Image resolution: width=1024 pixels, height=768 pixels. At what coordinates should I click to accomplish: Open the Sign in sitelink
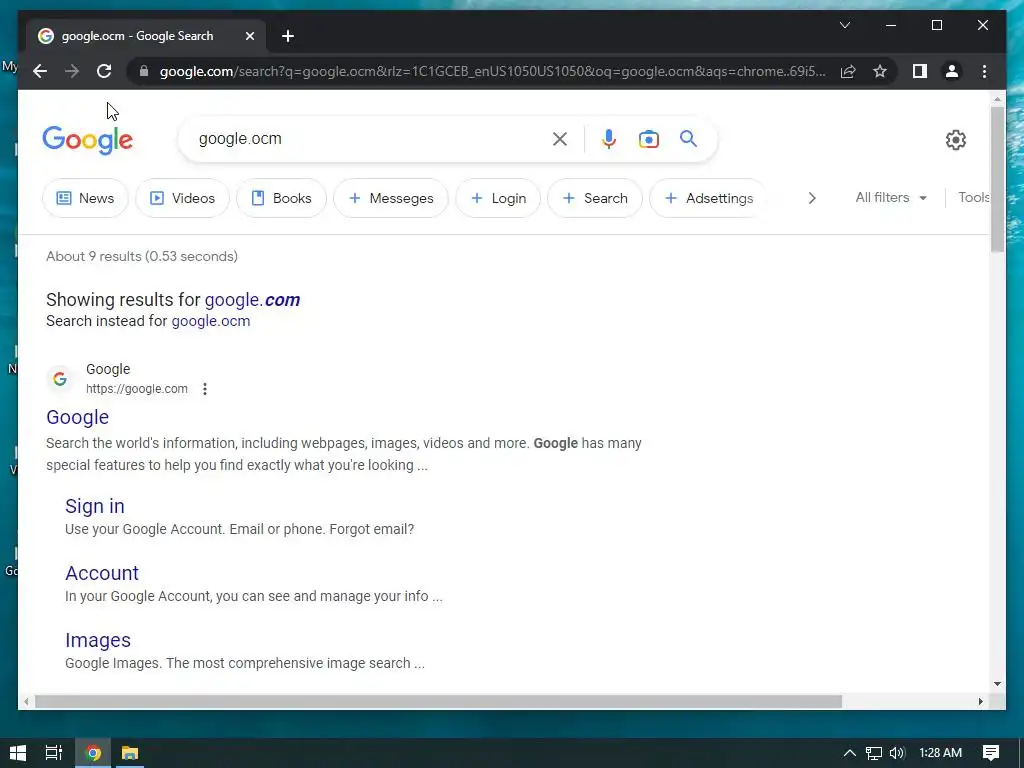tap(95, 506)
